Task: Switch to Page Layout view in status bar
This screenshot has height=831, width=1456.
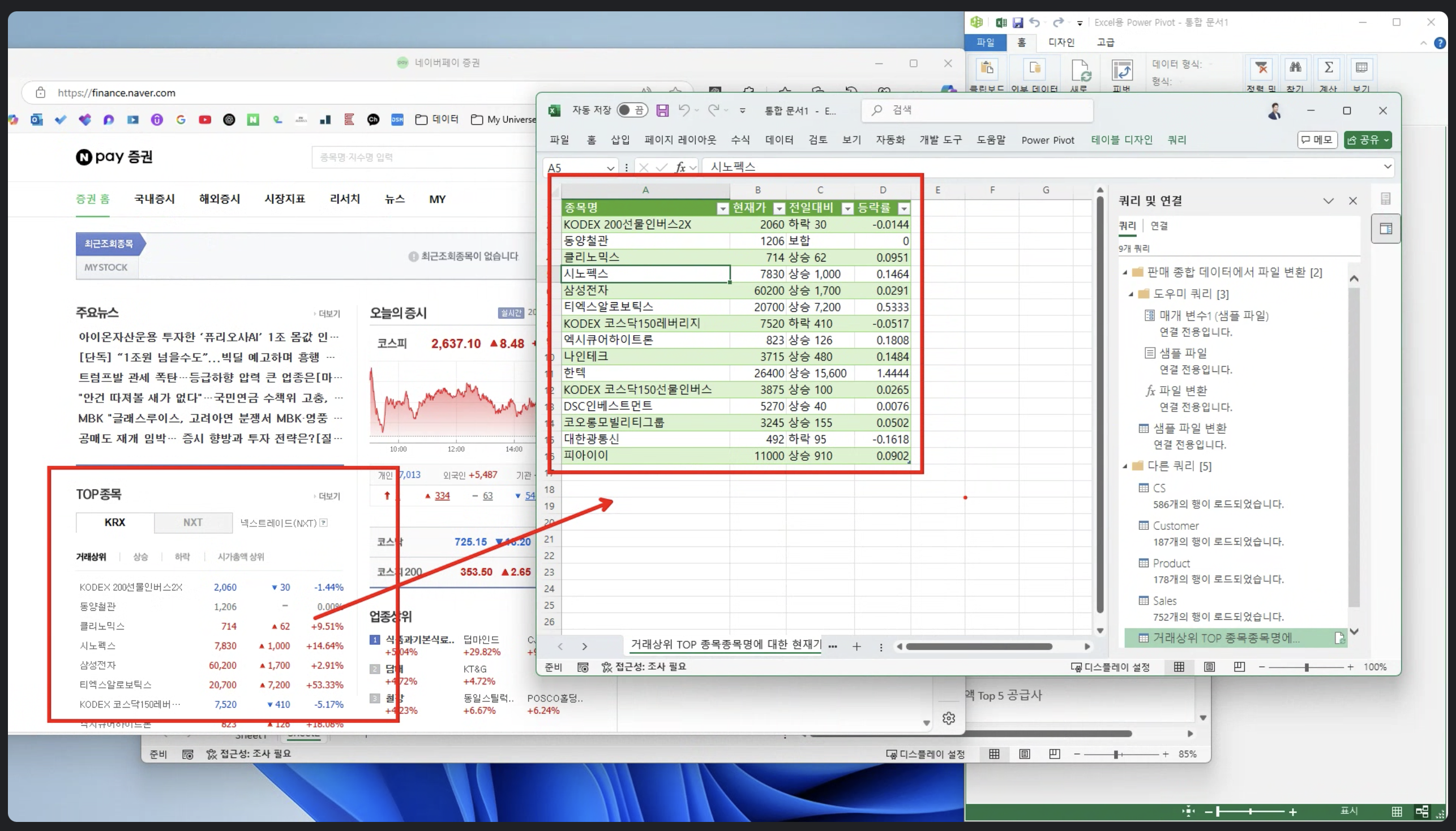Action: pos(1209,667)
